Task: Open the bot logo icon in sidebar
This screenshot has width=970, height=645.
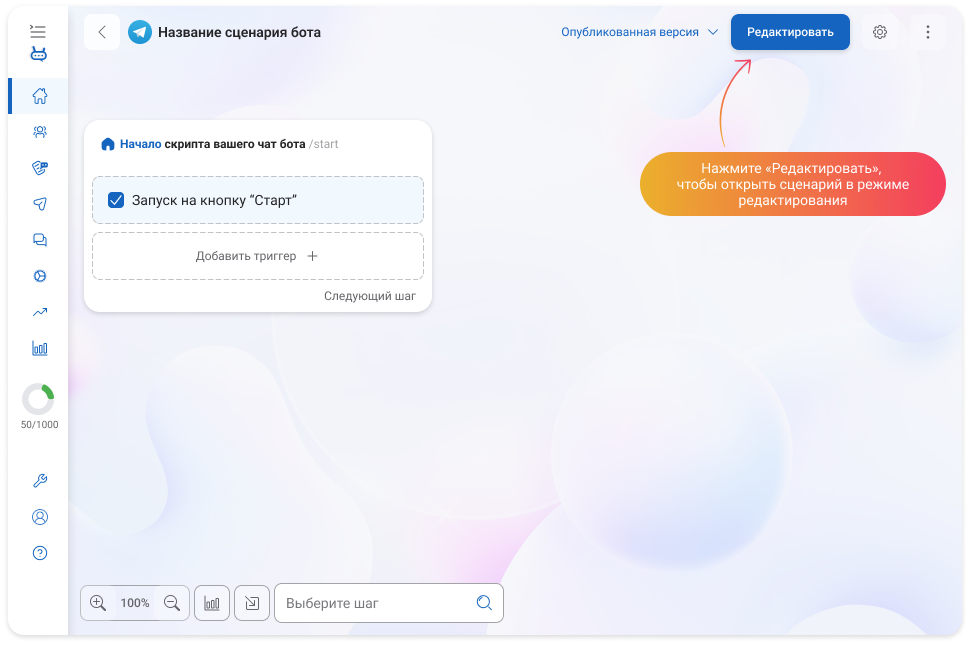Action: [x=38, y=54]
